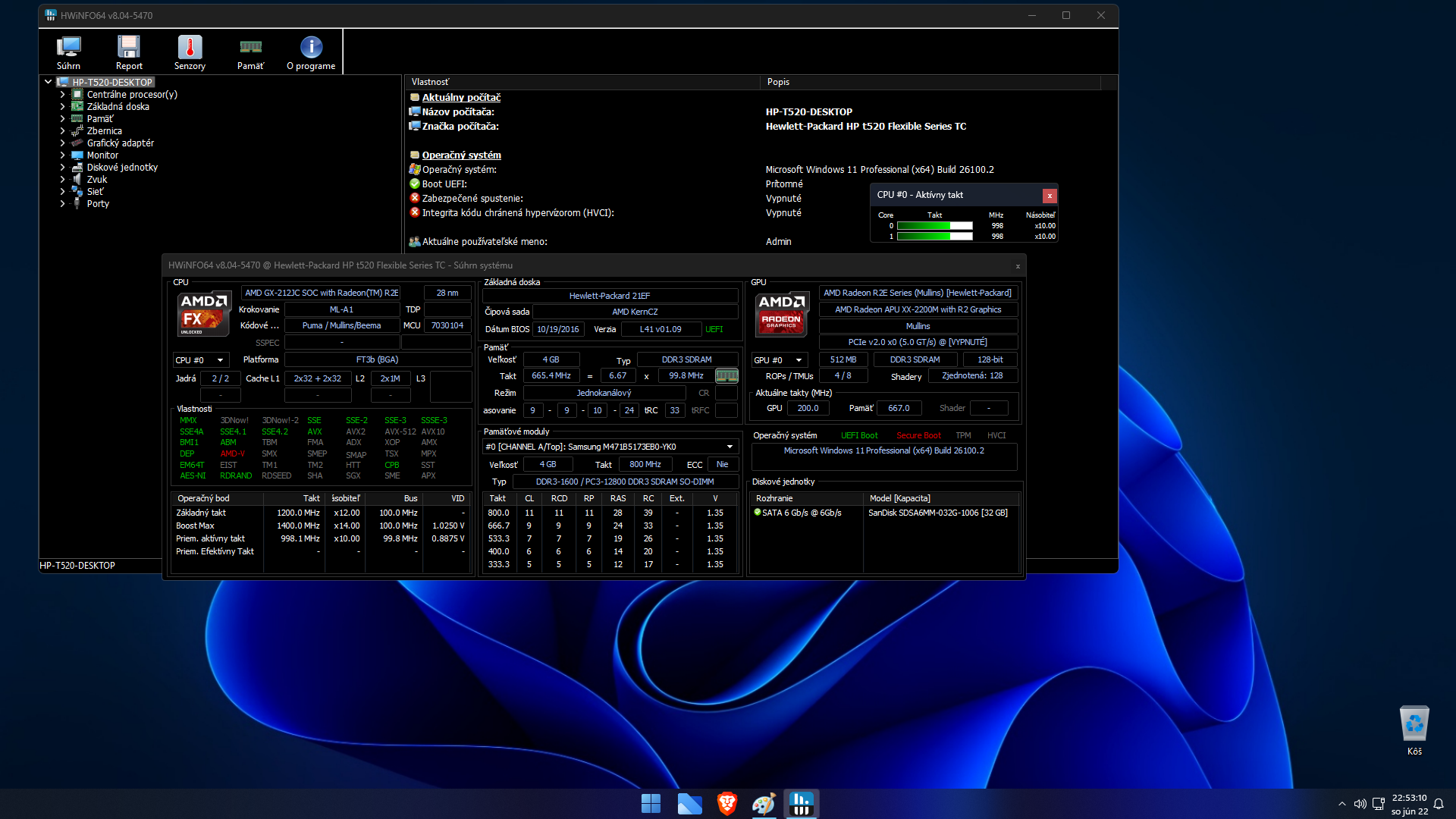Click the SATA drive status green icon
This screenshot has height=819, width=1456.
[x=757, y=513]
